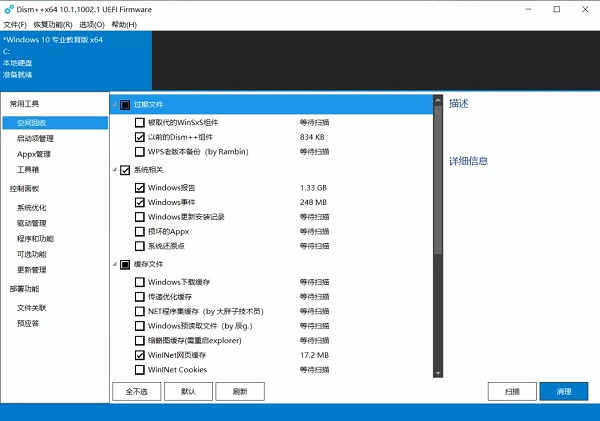Check 传递优化缓存 checkbox
The image size is (600, 421).
tap(140, 297)
